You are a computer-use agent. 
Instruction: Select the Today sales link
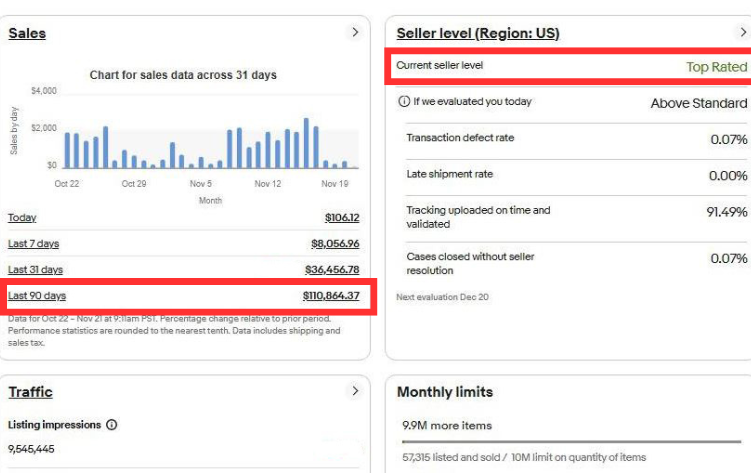22,218
